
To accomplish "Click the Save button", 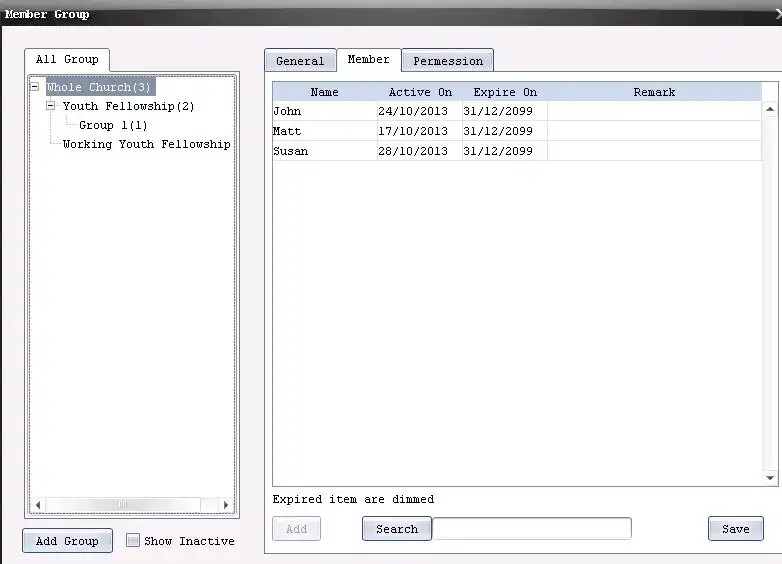I will (x=736, y=529).
